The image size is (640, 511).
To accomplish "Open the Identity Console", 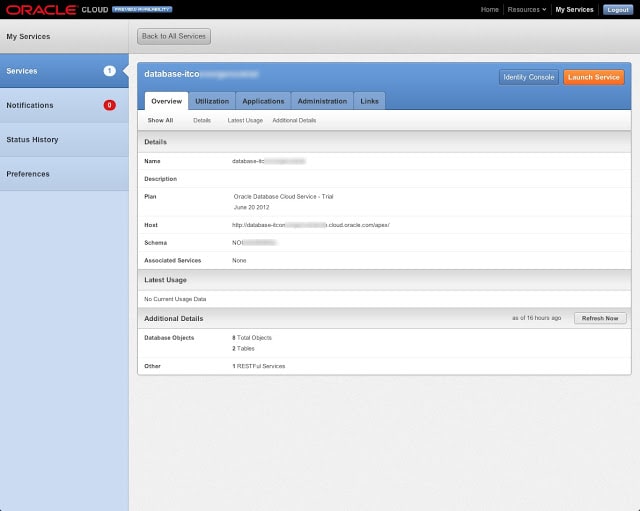I will [x=529, y=77].
